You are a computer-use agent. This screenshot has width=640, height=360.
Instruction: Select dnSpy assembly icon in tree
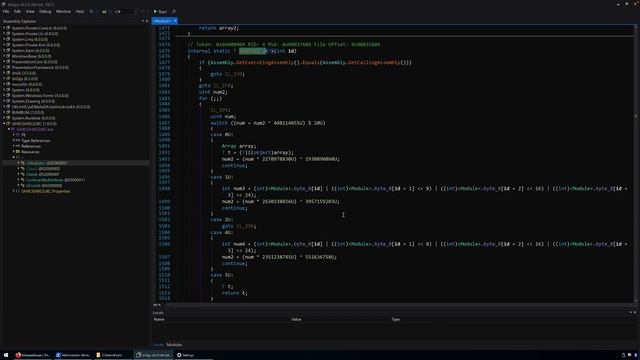coord(8,79)
